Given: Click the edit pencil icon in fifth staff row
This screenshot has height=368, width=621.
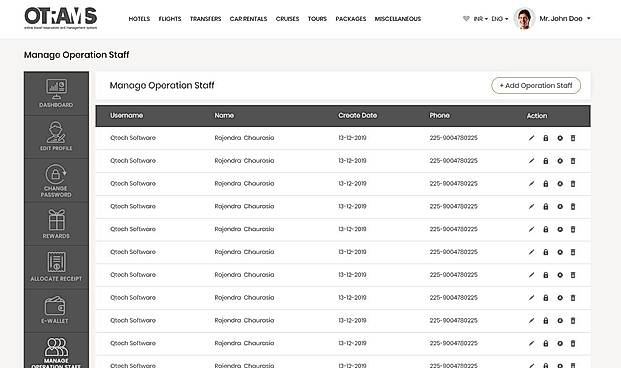Looking at the screenshot, I should point(531,229).
